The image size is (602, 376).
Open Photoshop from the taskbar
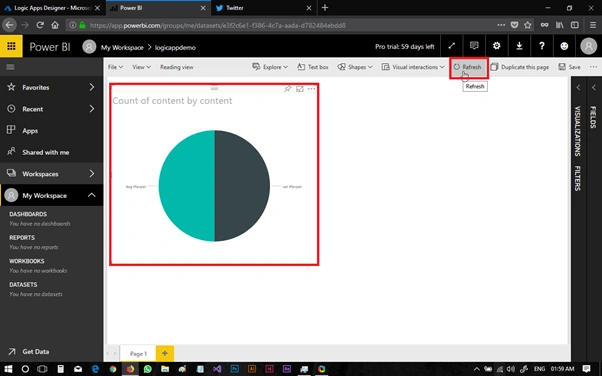point(234,369)
